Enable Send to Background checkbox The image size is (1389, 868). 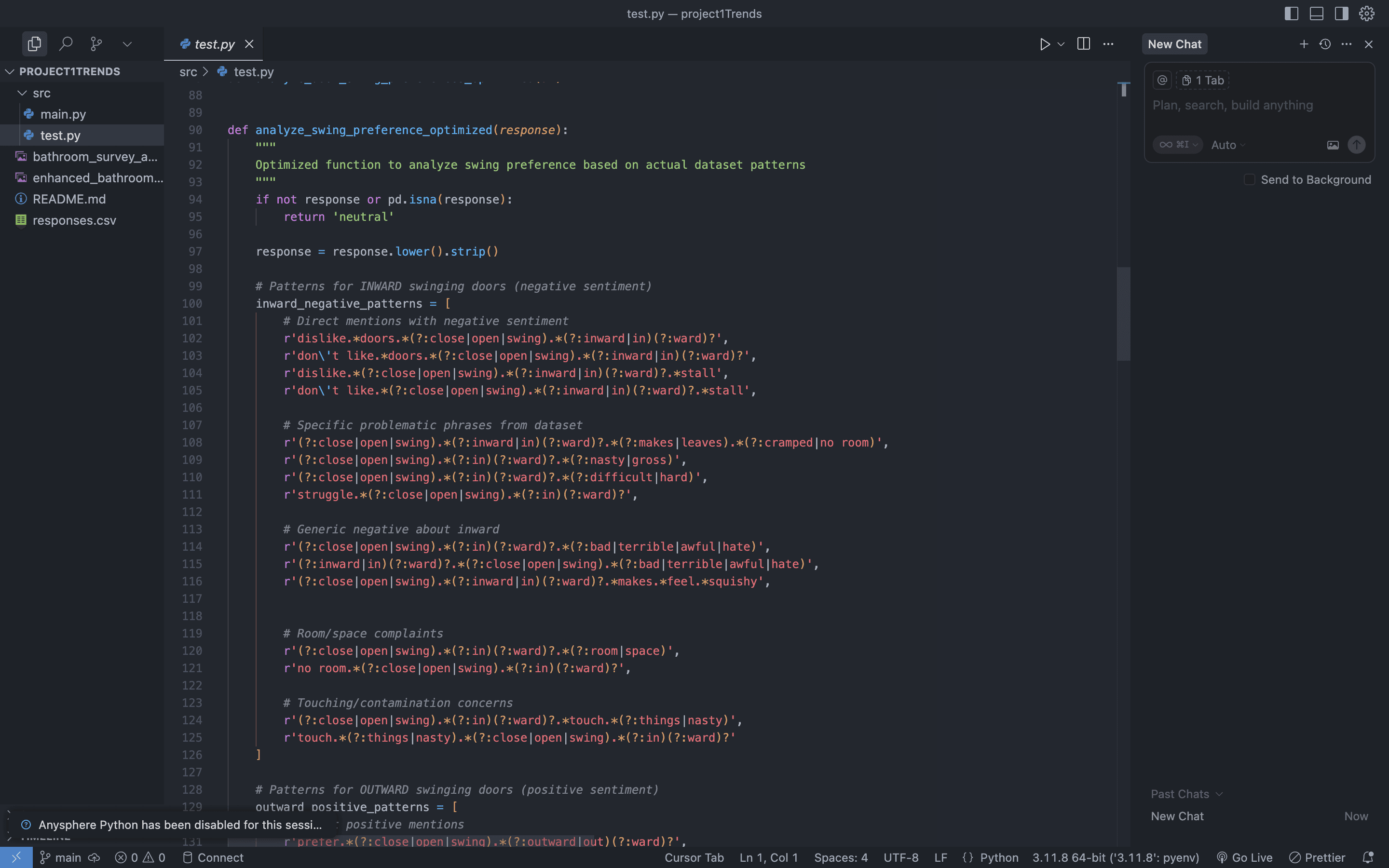(x=1249, y=180)
